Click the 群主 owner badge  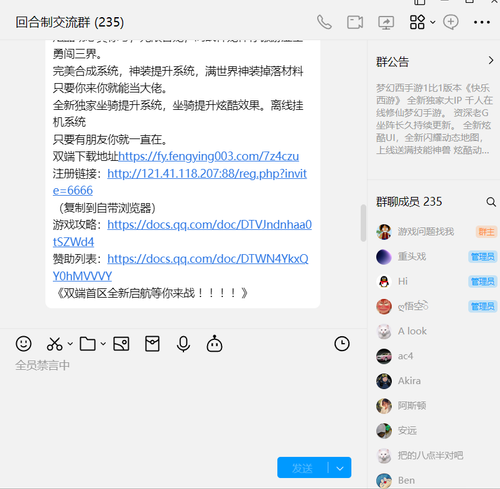pyautogui.click(x=486, y=232)
